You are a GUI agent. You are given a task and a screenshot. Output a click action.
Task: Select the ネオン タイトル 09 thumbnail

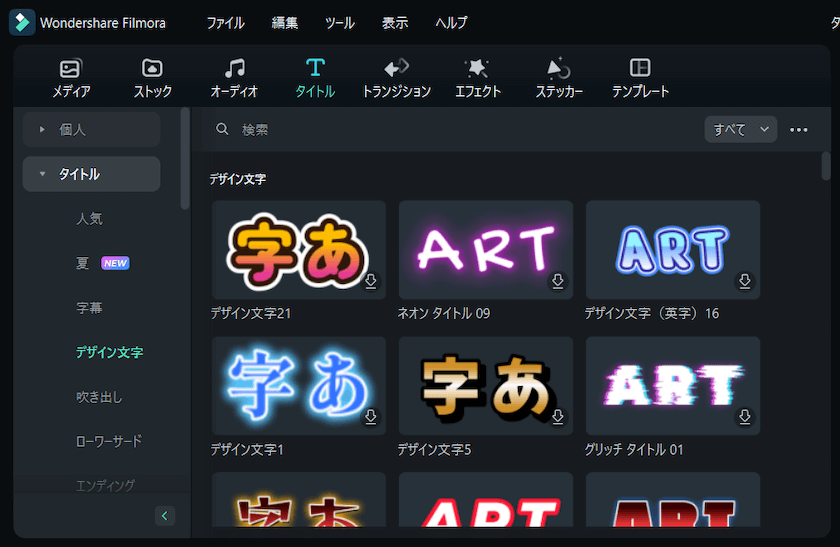(x=485, y=249)
